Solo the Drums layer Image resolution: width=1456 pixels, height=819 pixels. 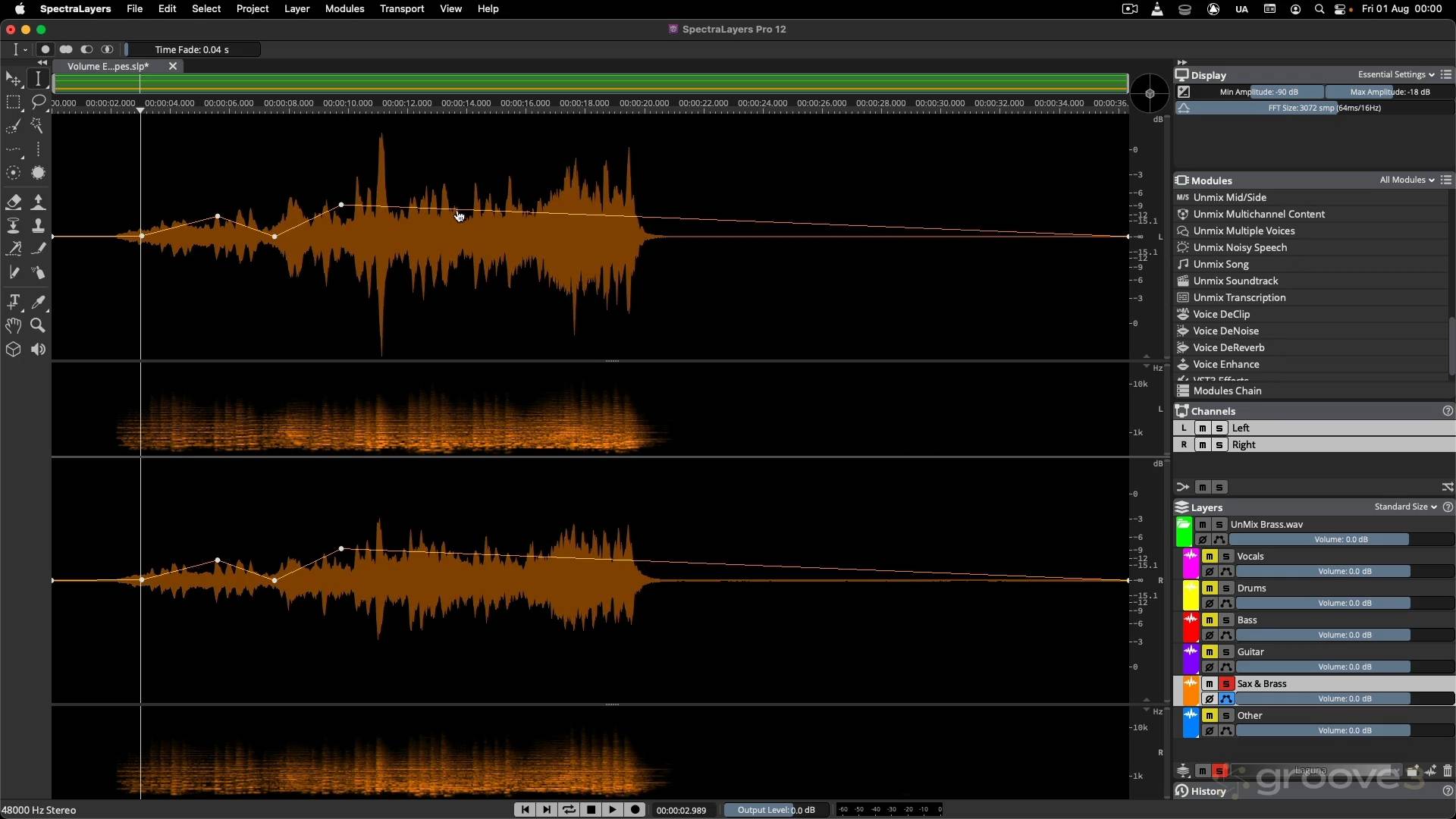click(x=1226, y=588)
